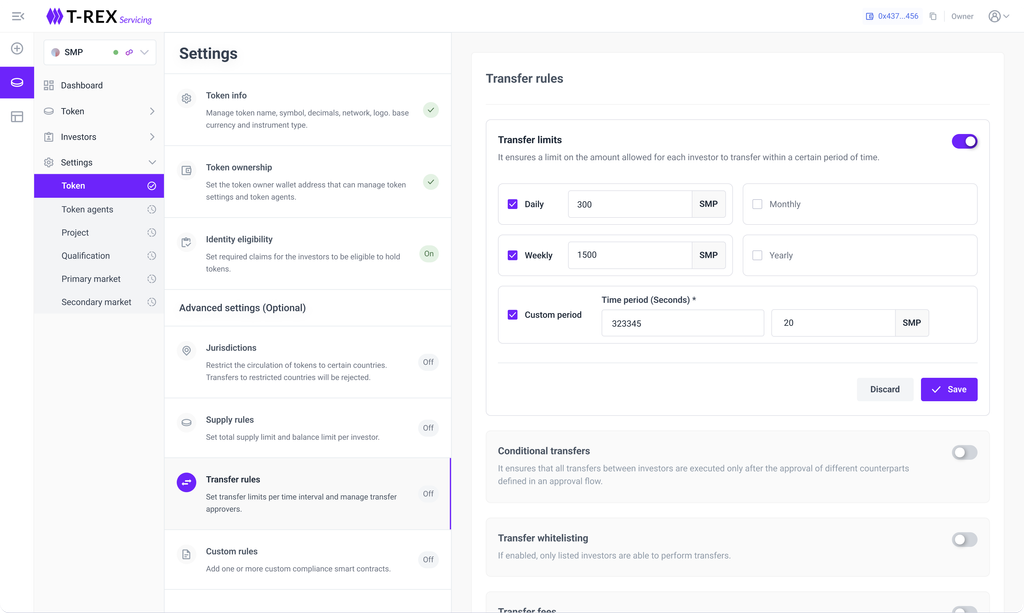The height and width of the screenshot is (613, 1024).
Task: Check the Monthly limit checkbox
Action: (757, 204)
